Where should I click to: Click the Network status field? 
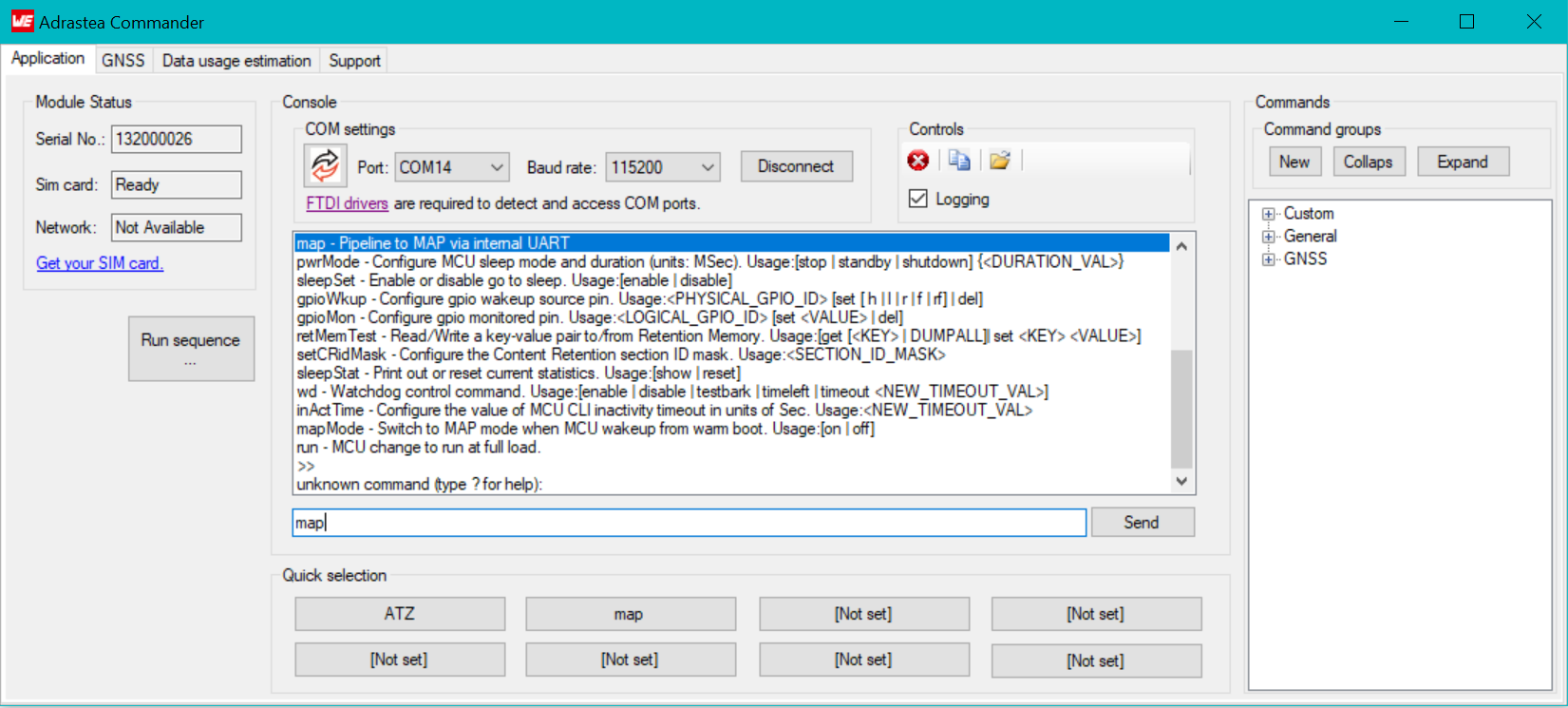click(x=177, y=227)
